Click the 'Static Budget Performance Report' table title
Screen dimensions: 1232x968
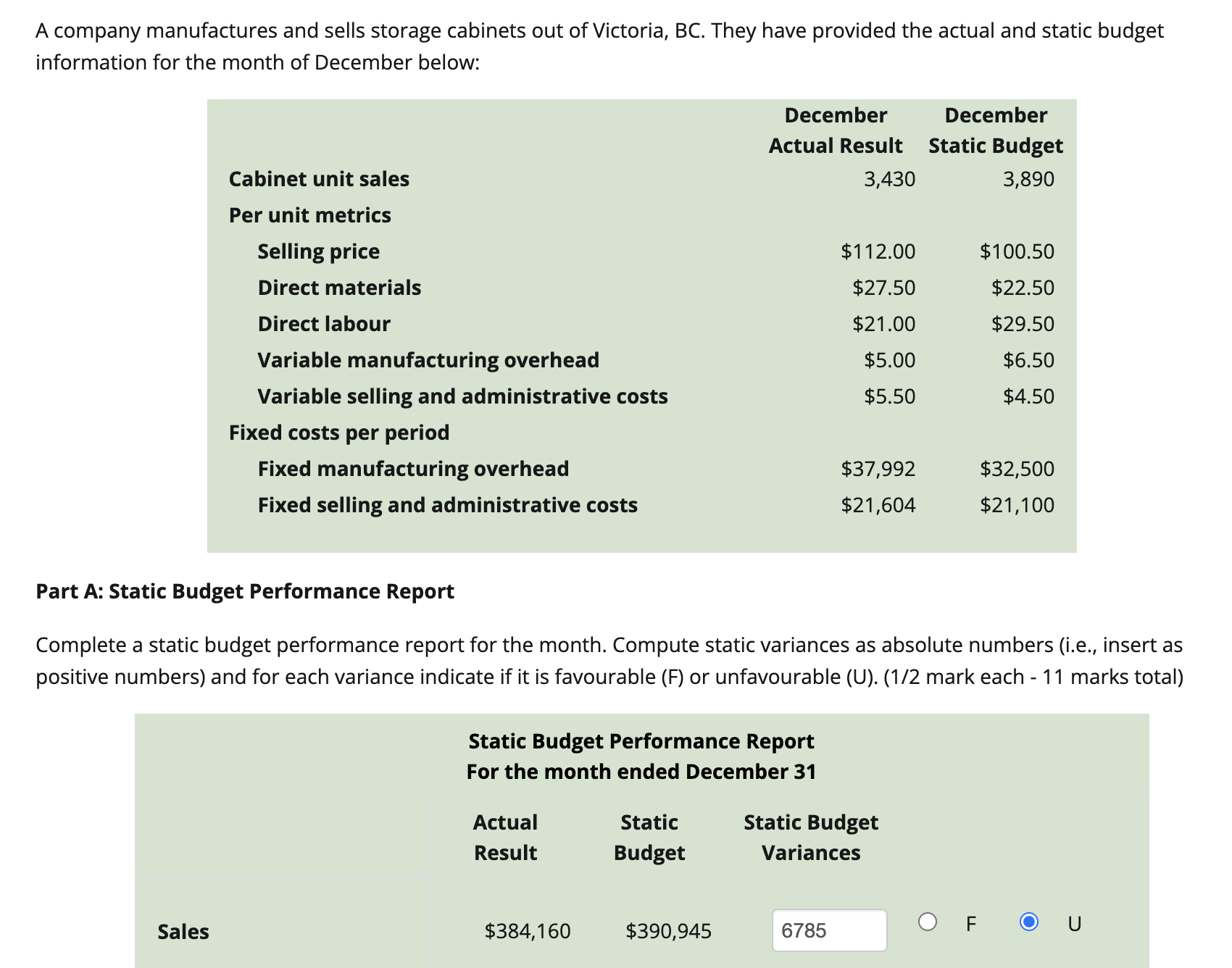[641, 741]
